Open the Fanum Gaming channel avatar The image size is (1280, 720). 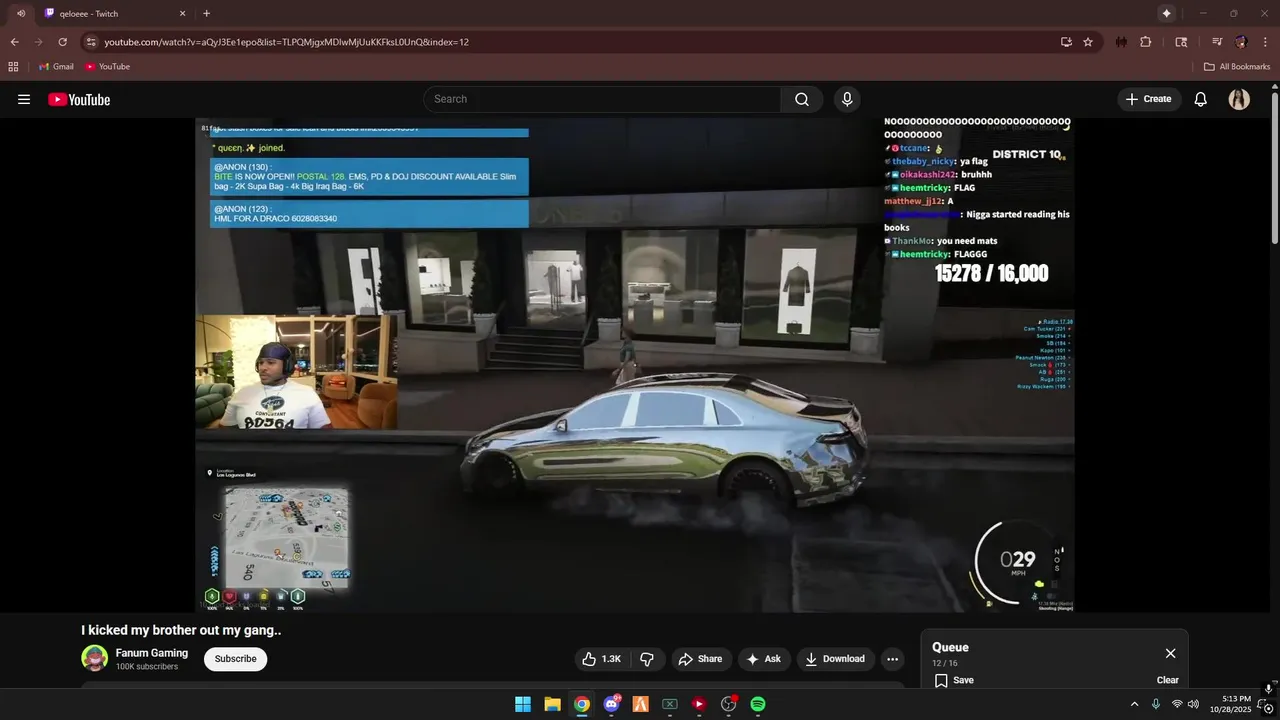pyautogui.click(x=94, y=658)
